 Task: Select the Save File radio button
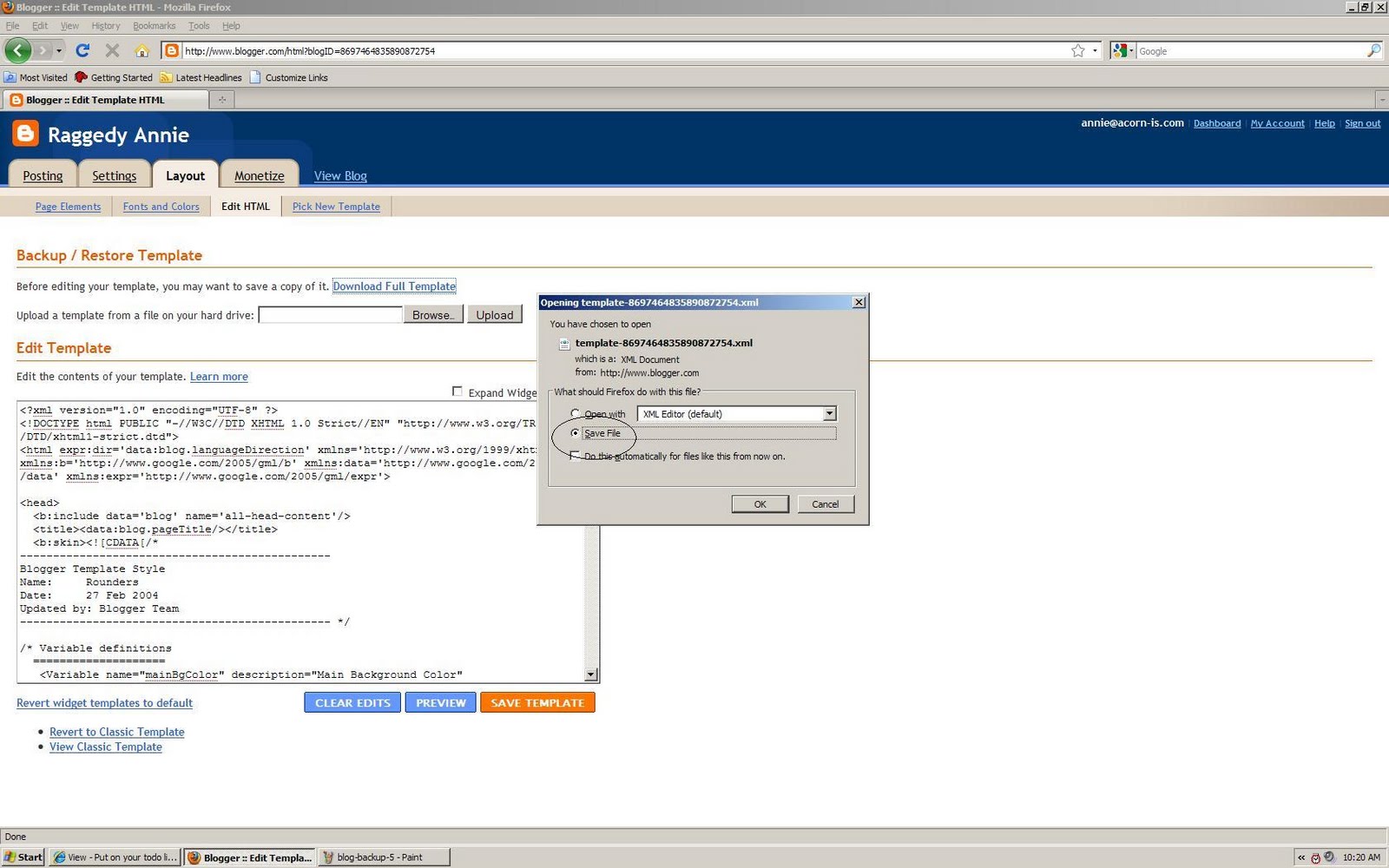coord(575,432)
